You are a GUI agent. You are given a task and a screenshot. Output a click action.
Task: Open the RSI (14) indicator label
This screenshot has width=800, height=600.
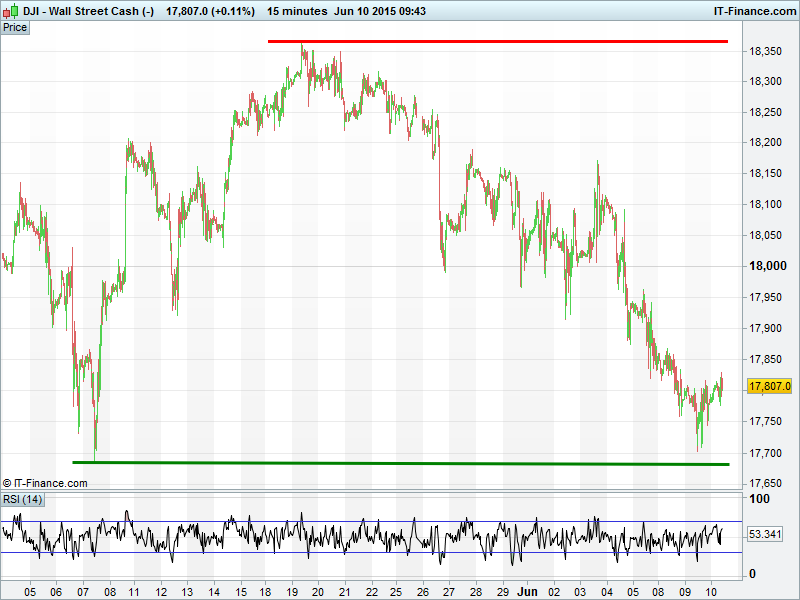tap(23, 499)
